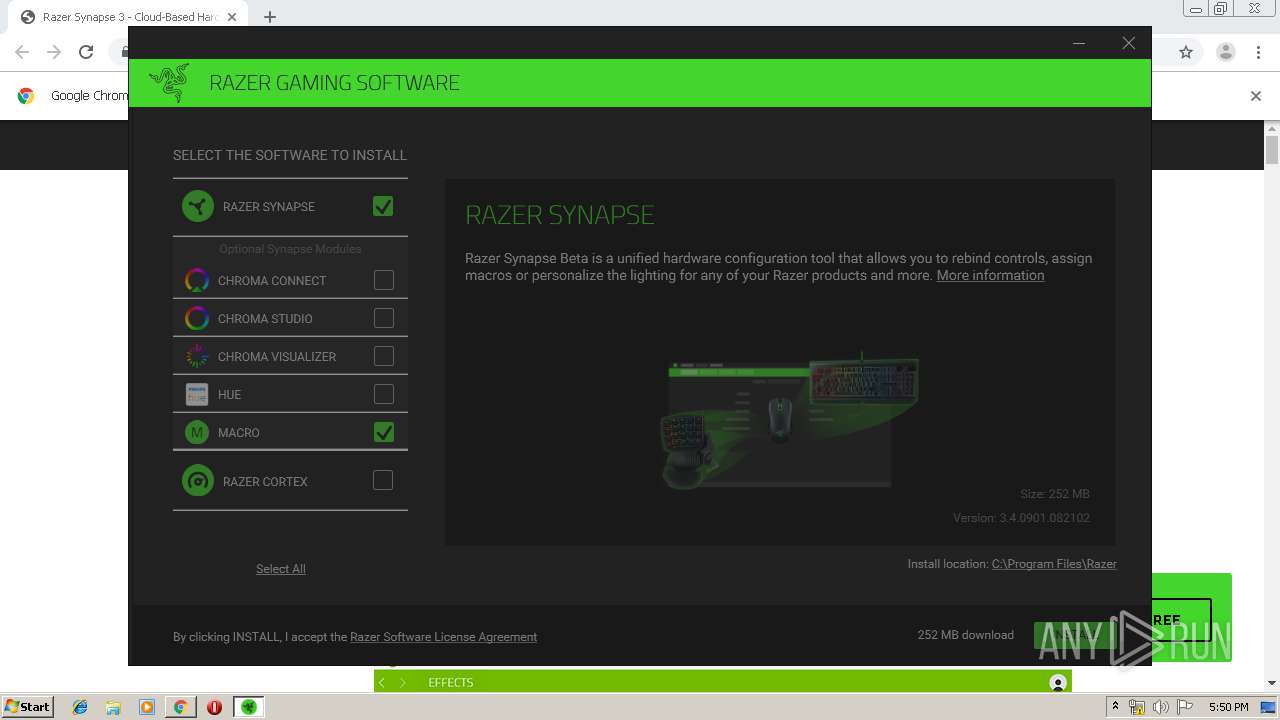The width and height of the screenshot is (1280, 720).
Task: Open Chrome three-dot menu
Action: pyautogui.click(x=1258, y=52)
